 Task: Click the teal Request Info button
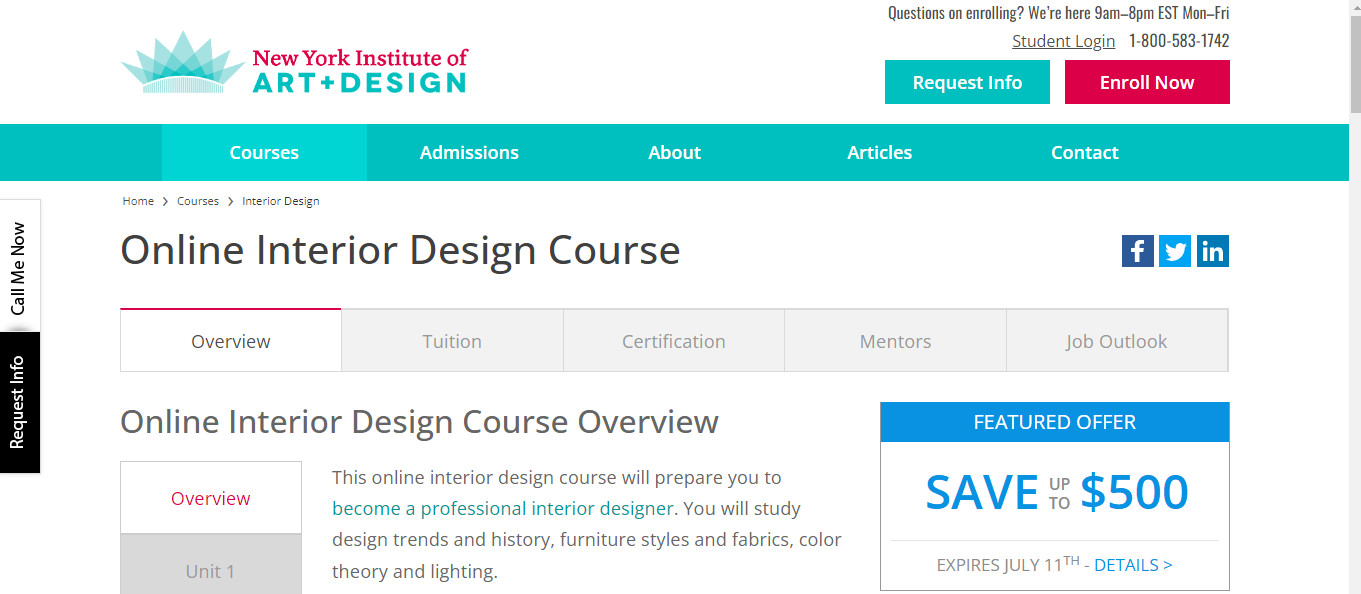[x=967, y=83]
